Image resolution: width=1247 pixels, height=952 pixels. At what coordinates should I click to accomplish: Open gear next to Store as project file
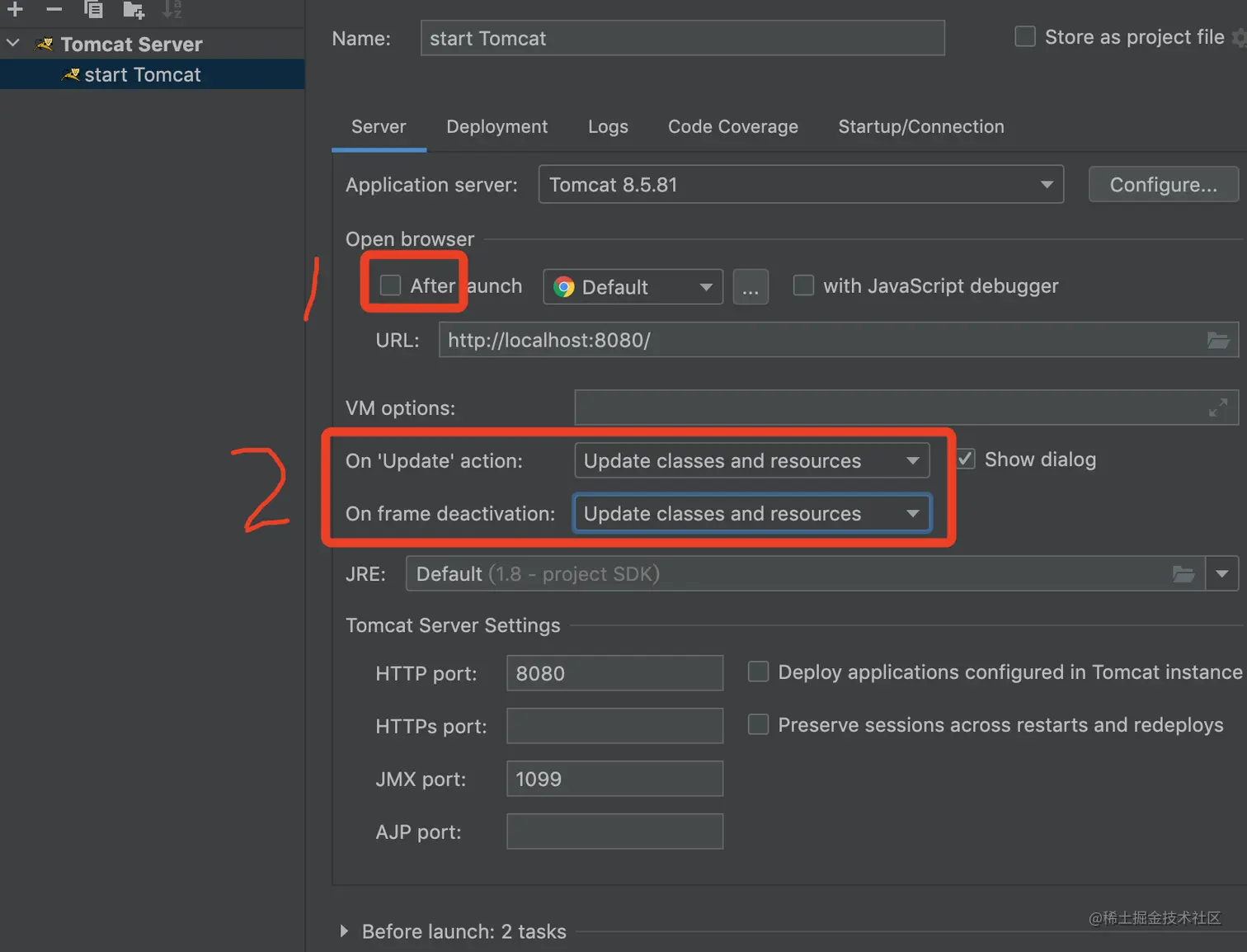click(x=1240, y=37)
